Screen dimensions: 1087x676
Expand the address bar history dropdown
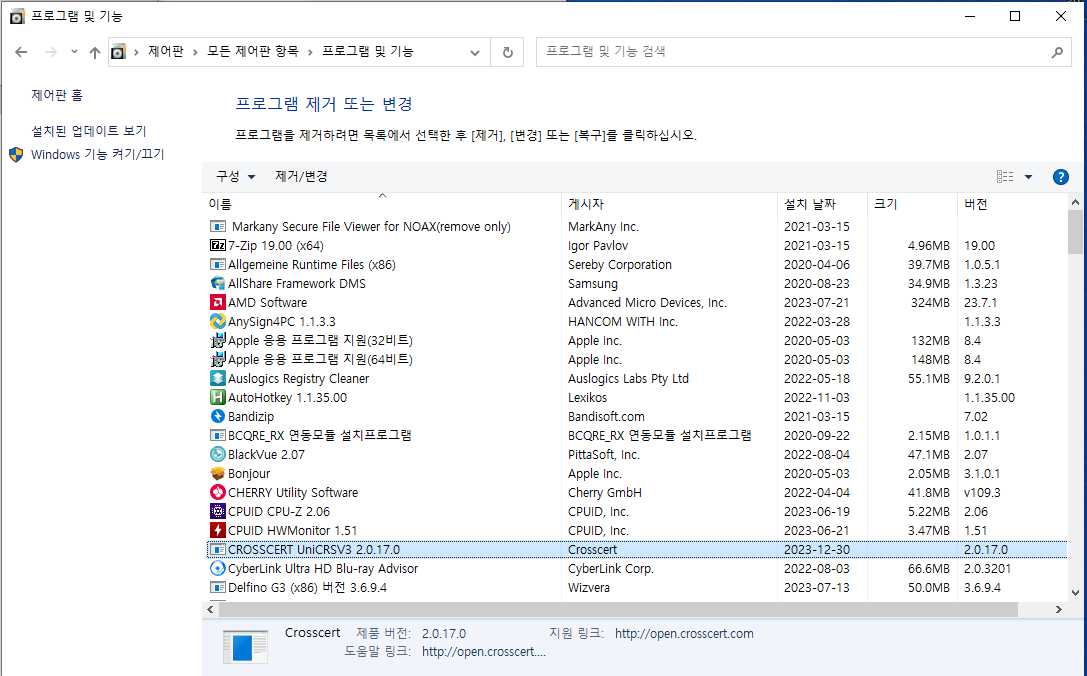474,52
